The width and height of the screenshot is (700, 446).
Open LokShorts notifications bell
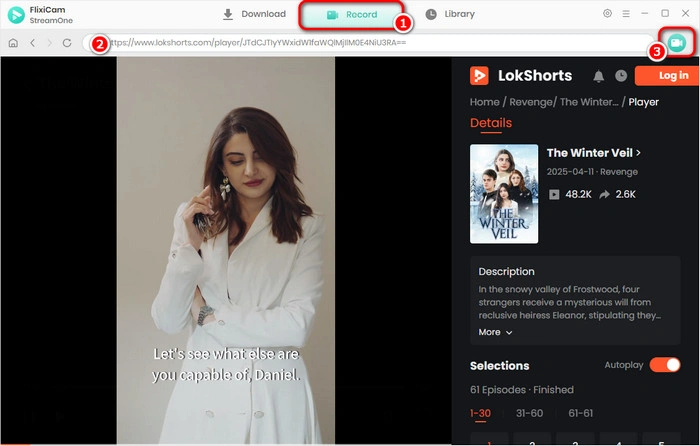[598, 76]
